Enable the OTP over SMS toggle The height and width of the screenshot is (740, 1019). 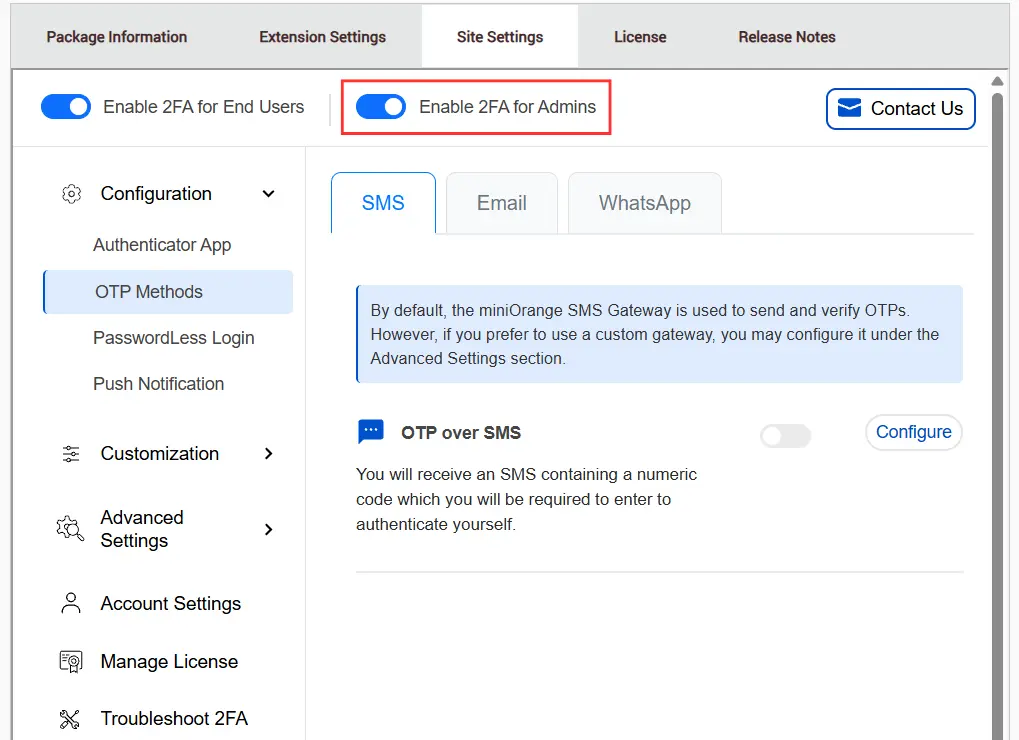pos(785,435)
